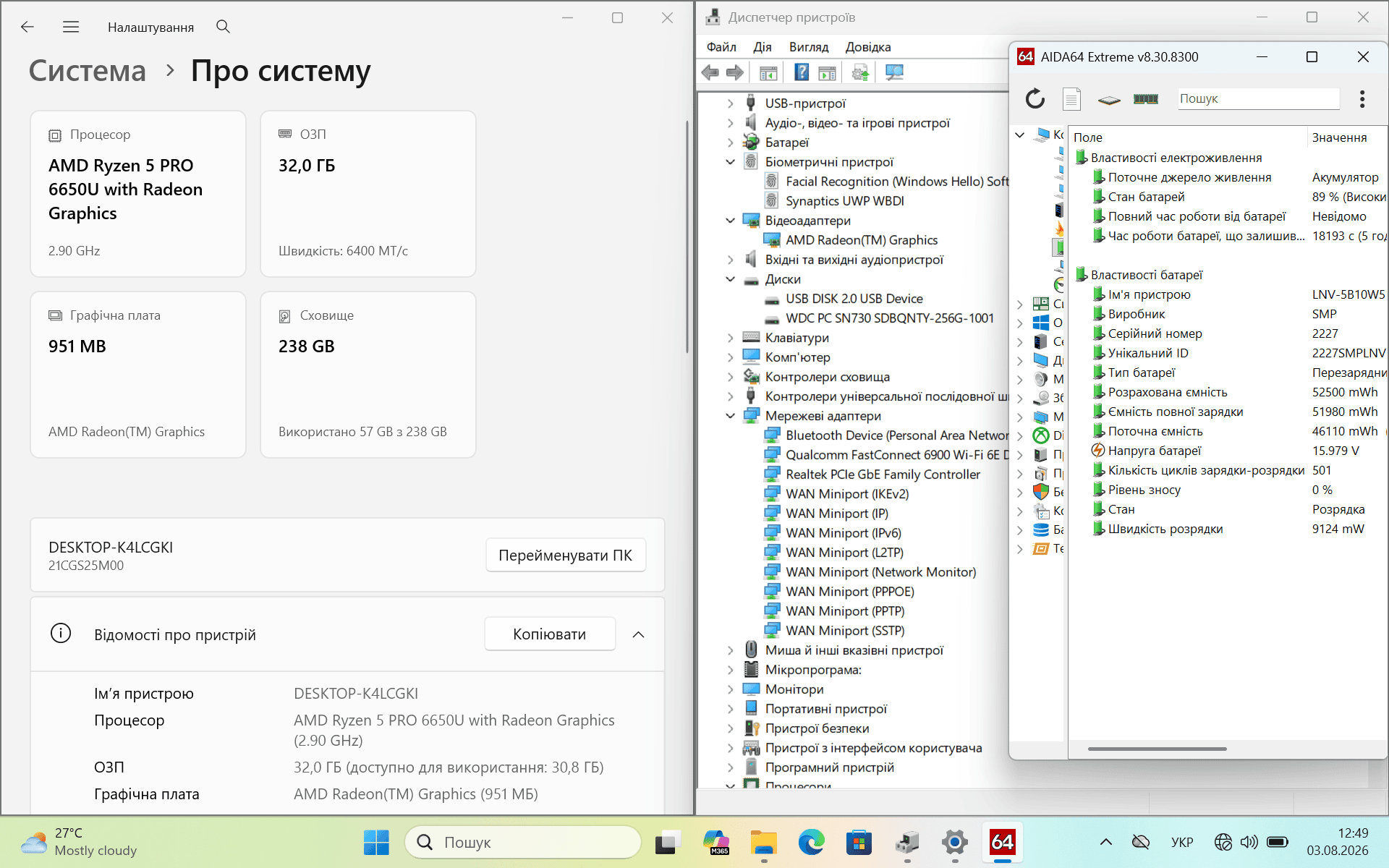Collapse the Біометричні пристрої node

click(x=731, y=162)
